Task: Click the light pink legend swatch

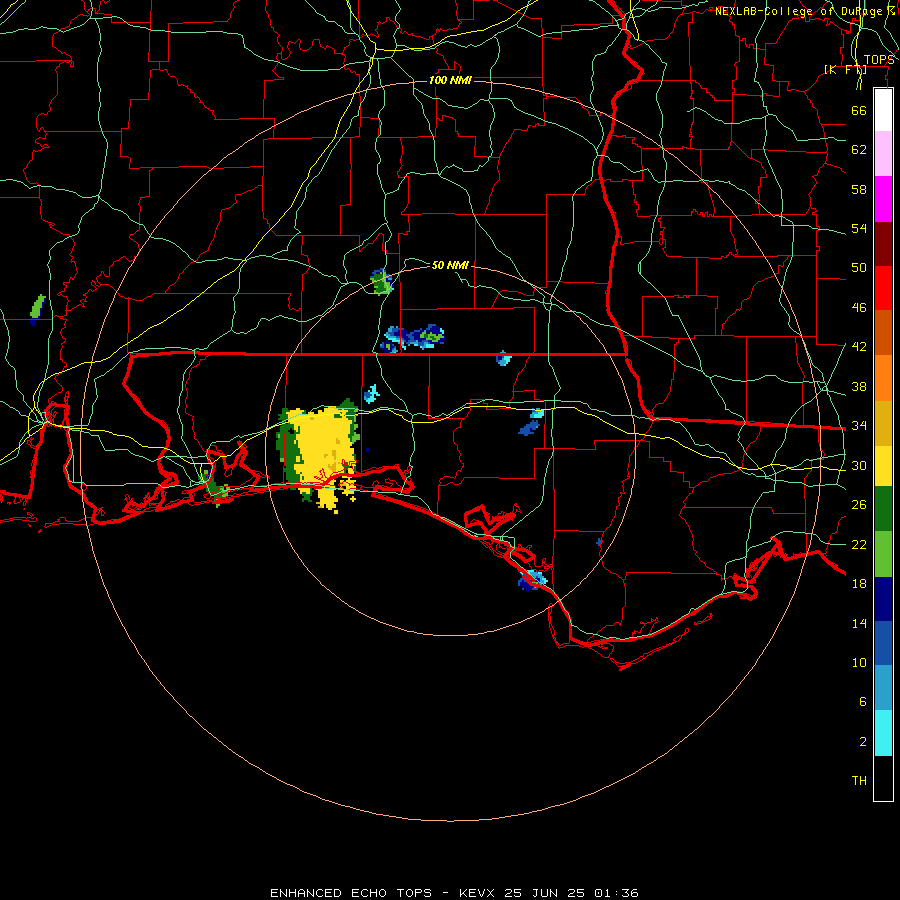Action: pos(883,154)
